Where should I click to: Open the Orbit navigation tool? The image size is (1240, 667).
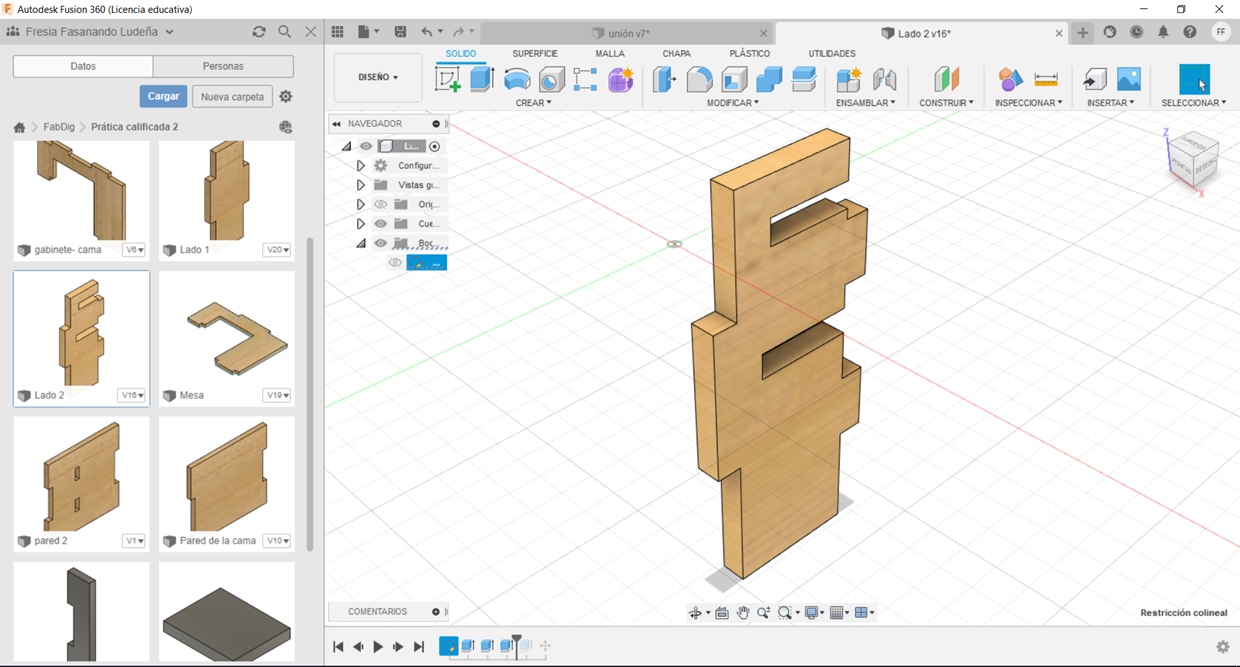(695, 613)
